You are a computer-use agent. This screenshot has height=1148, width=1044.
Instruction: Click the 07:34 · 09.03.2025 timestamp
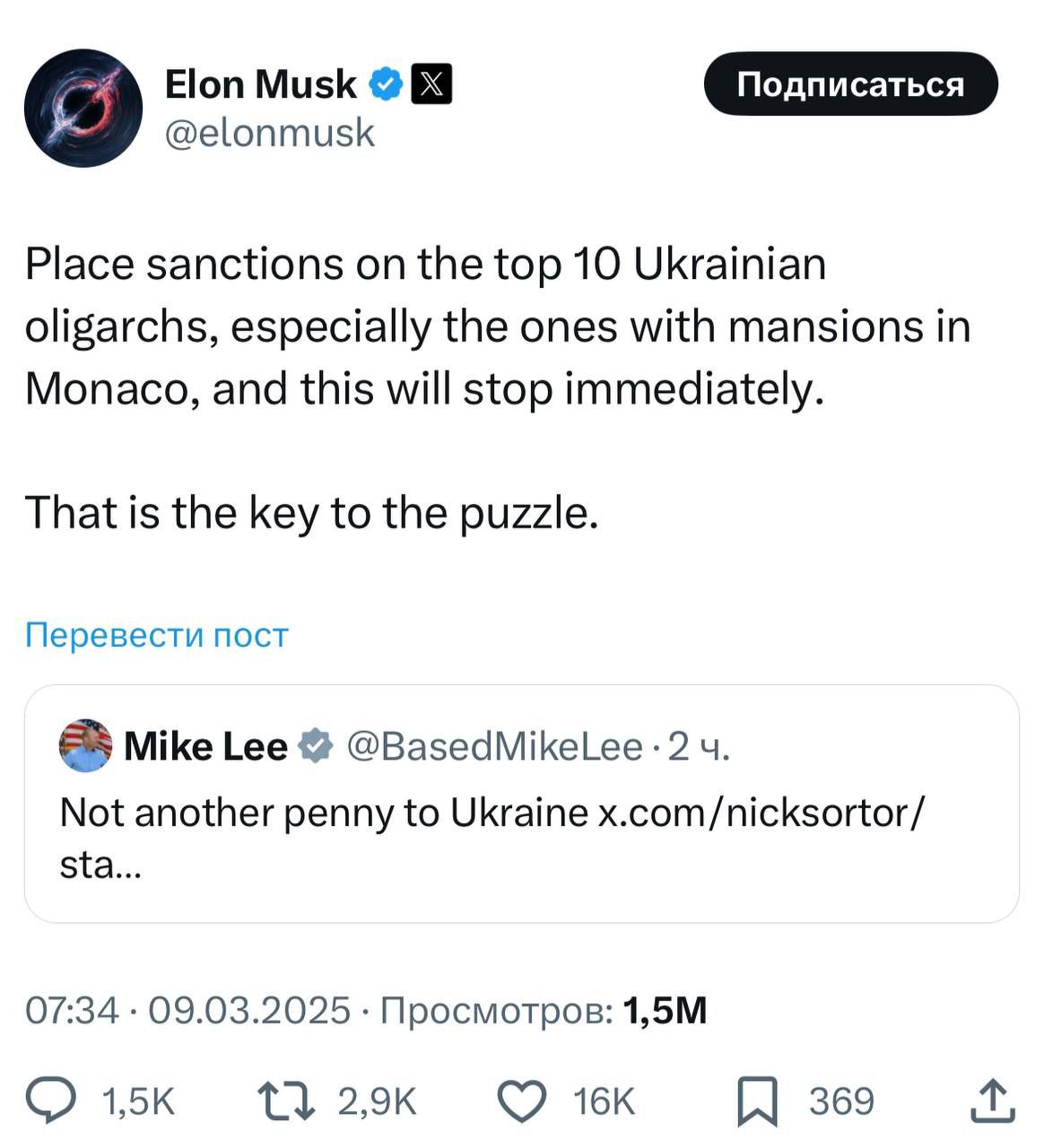[187, 1010]
